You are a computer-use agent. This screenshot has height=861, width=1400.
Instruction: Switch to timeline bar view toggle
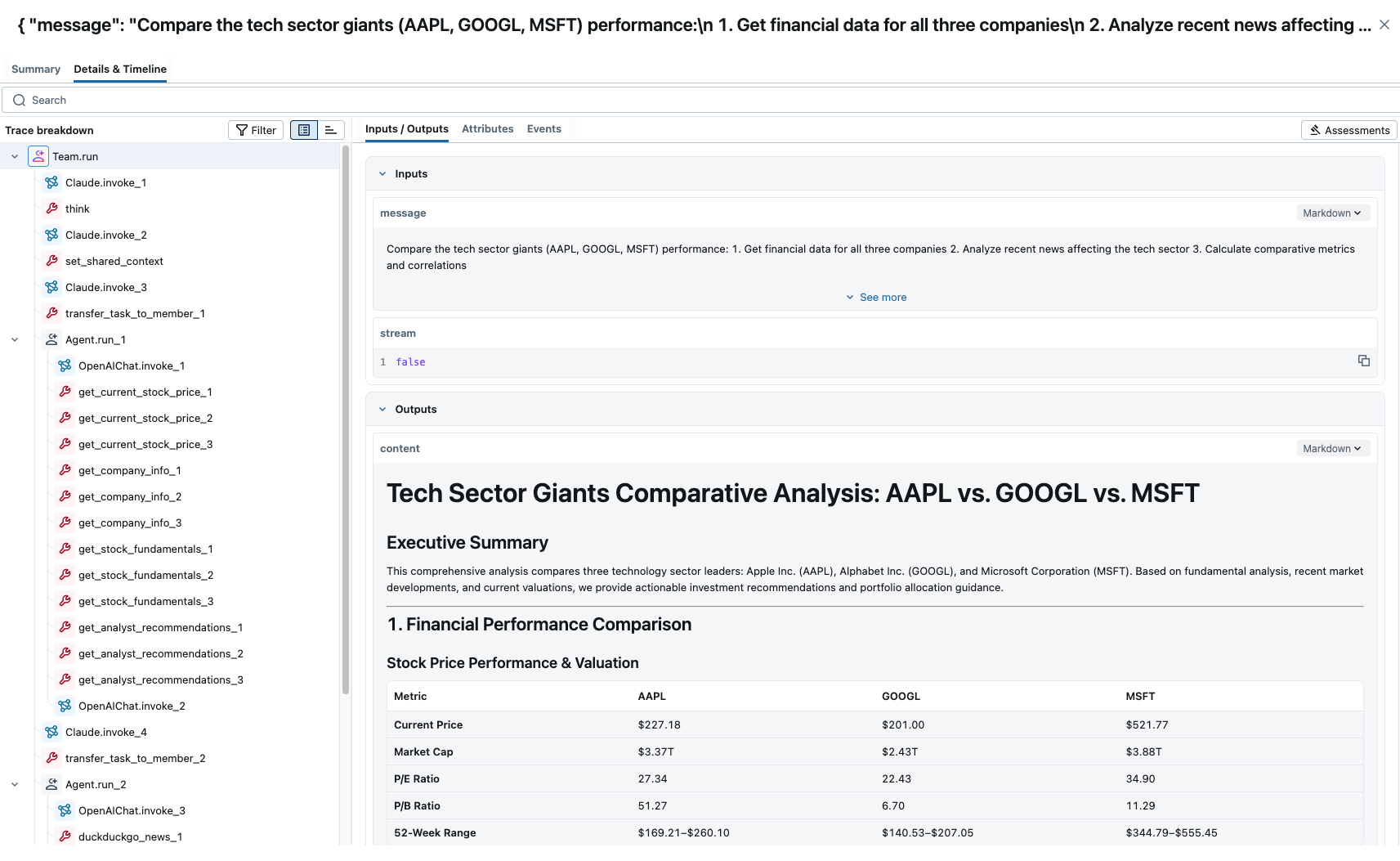click(x=331, y=130)
